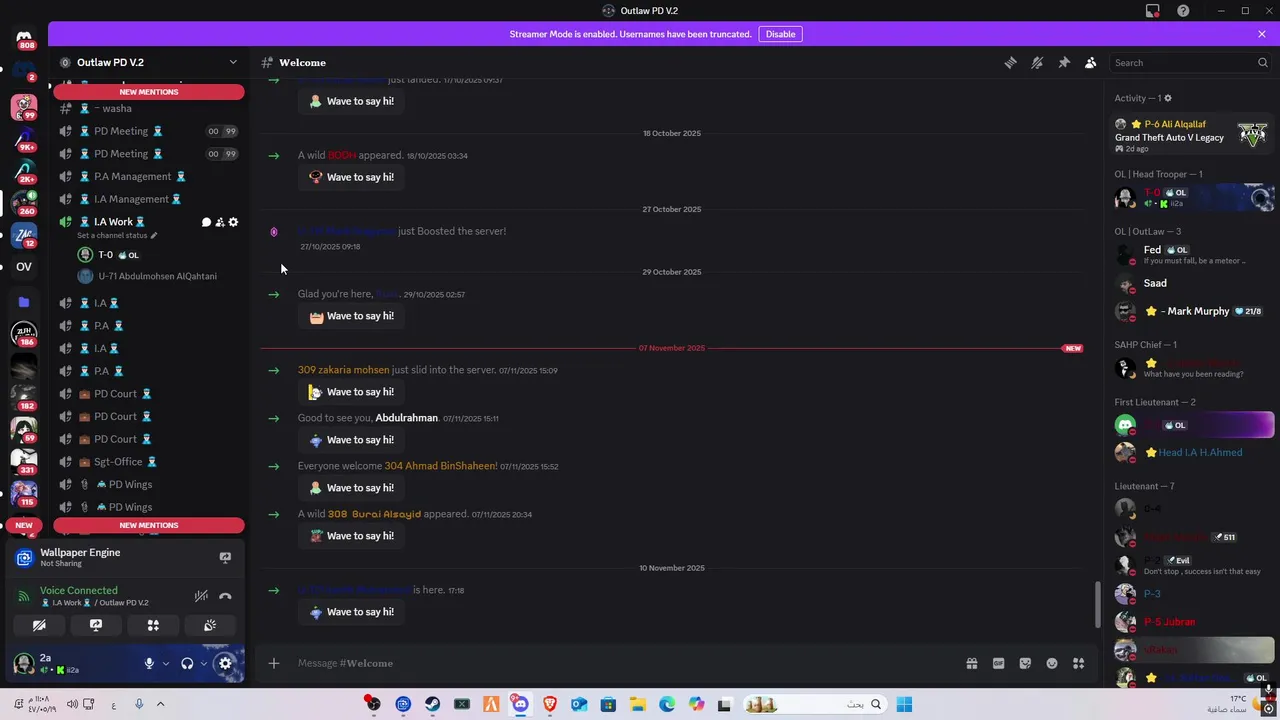Open member Head I.A H.Ahmed

[x=1193, y=452]
